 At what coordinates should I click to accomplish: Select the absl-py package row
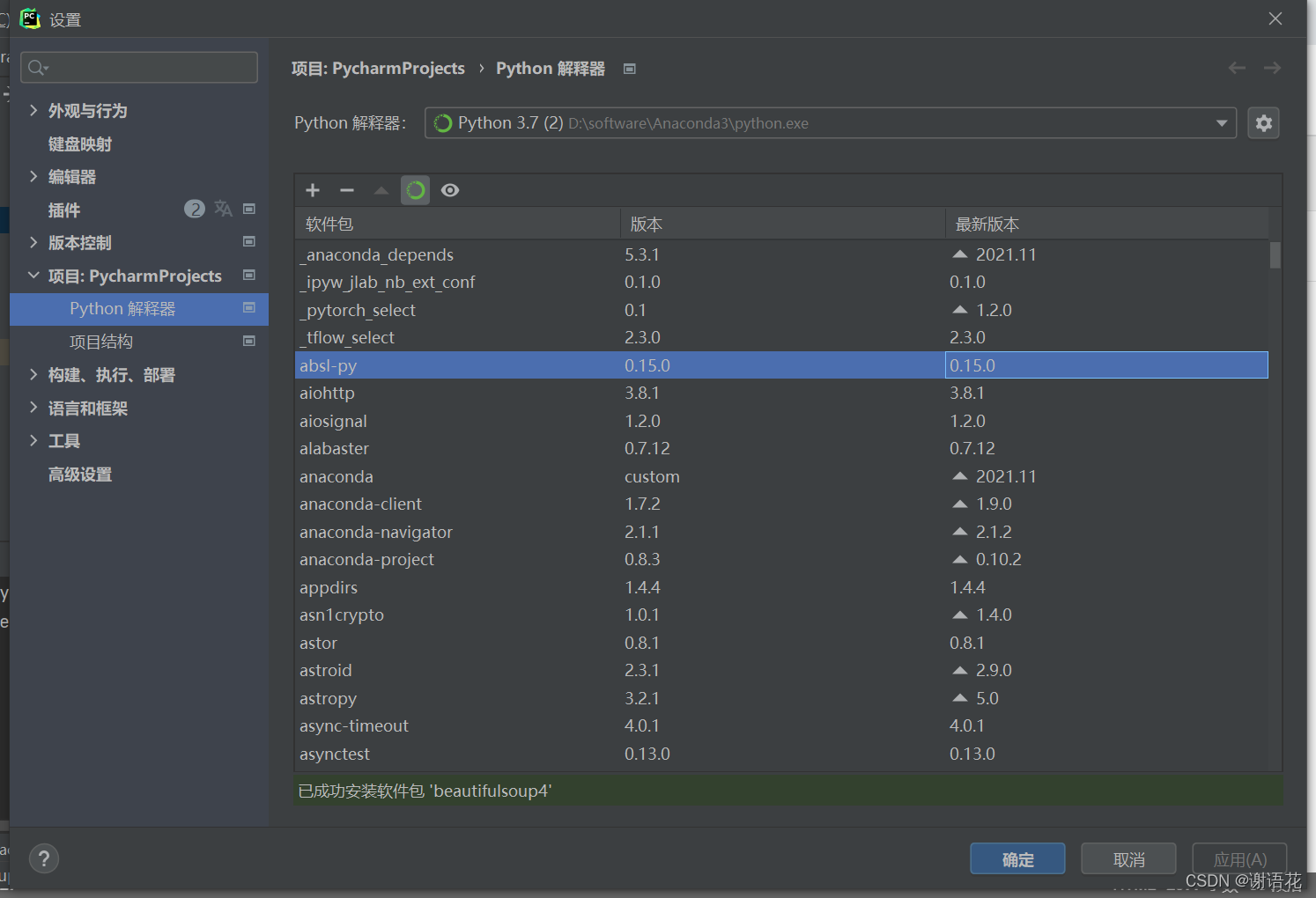(x=782, y=365)
